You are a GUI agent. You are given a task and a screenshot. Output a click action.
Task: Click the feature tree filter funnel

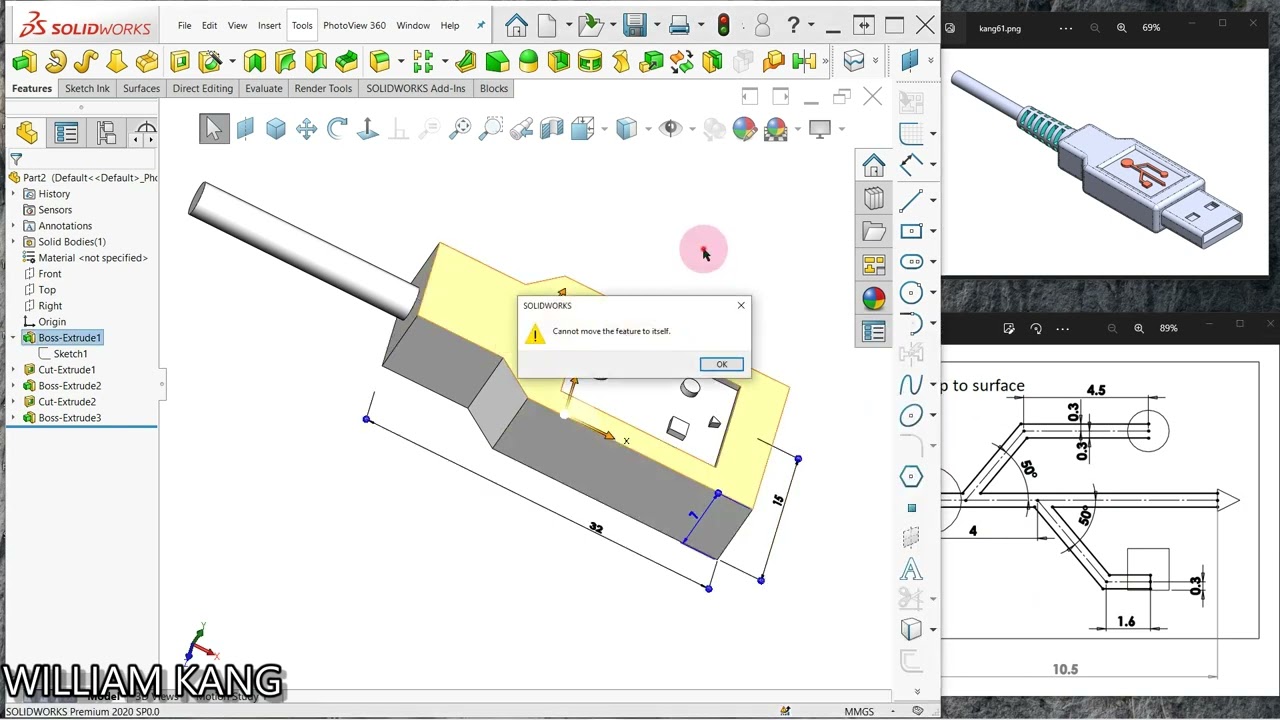pos(16,159)
